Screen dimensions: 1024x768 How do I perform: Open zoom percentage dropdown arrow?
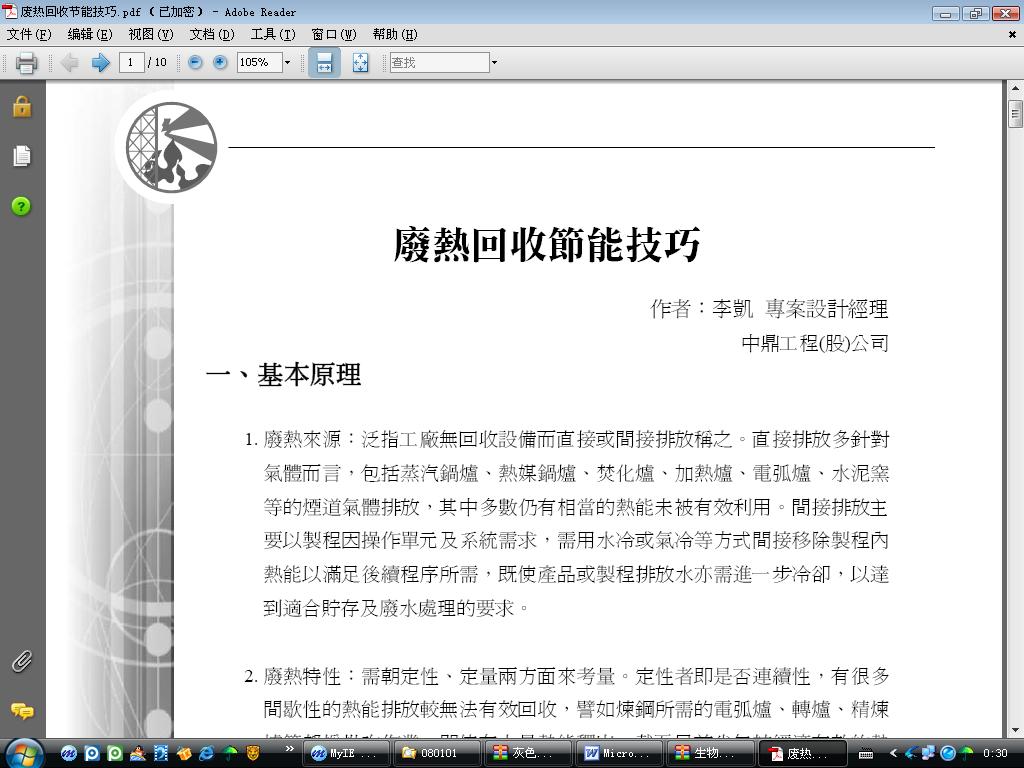tap(287, 63)
